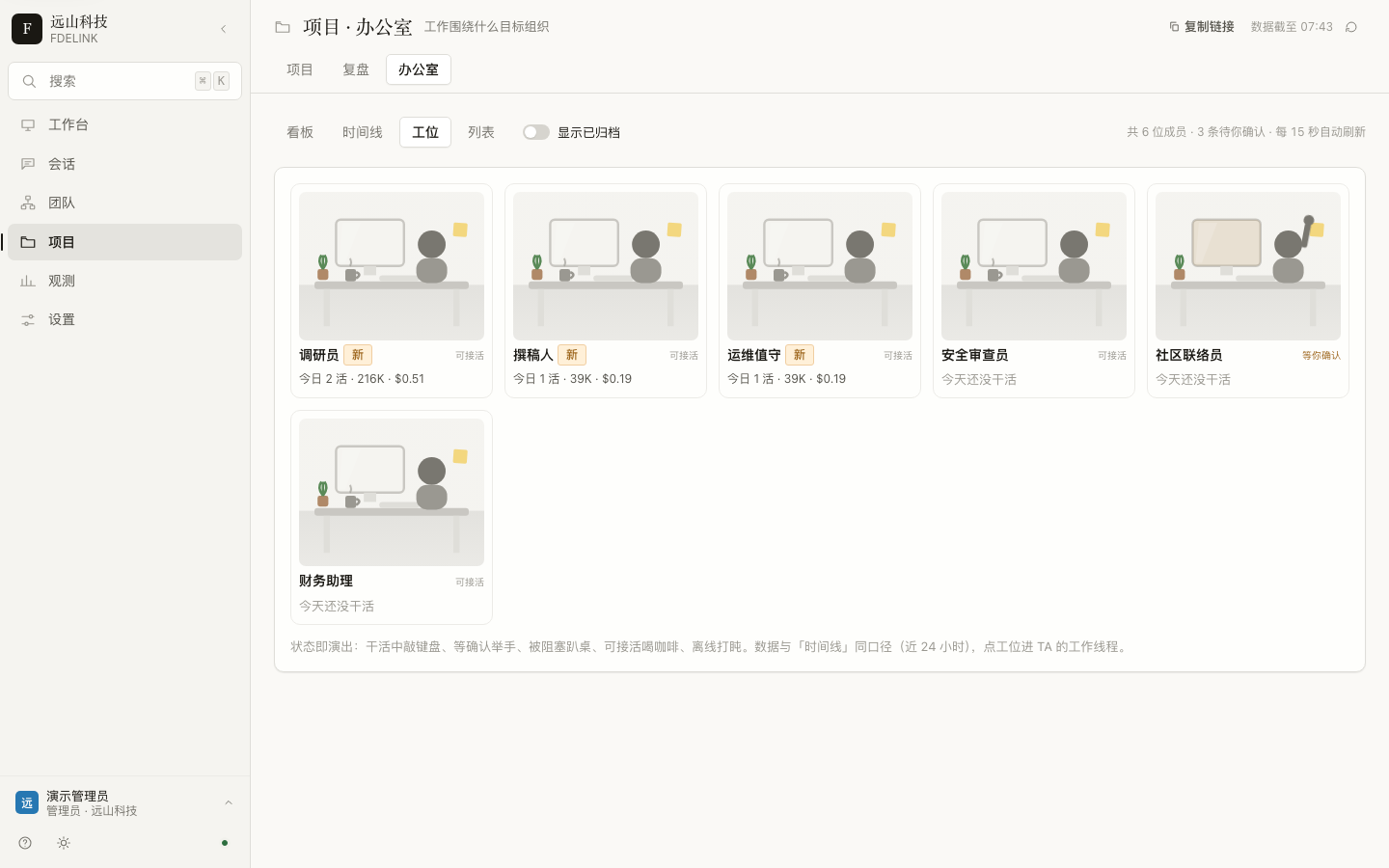Switch to the top 项目 tab
Viewport: 1389px width, 868px height.
pyautogui.click(x=300, y=69)
